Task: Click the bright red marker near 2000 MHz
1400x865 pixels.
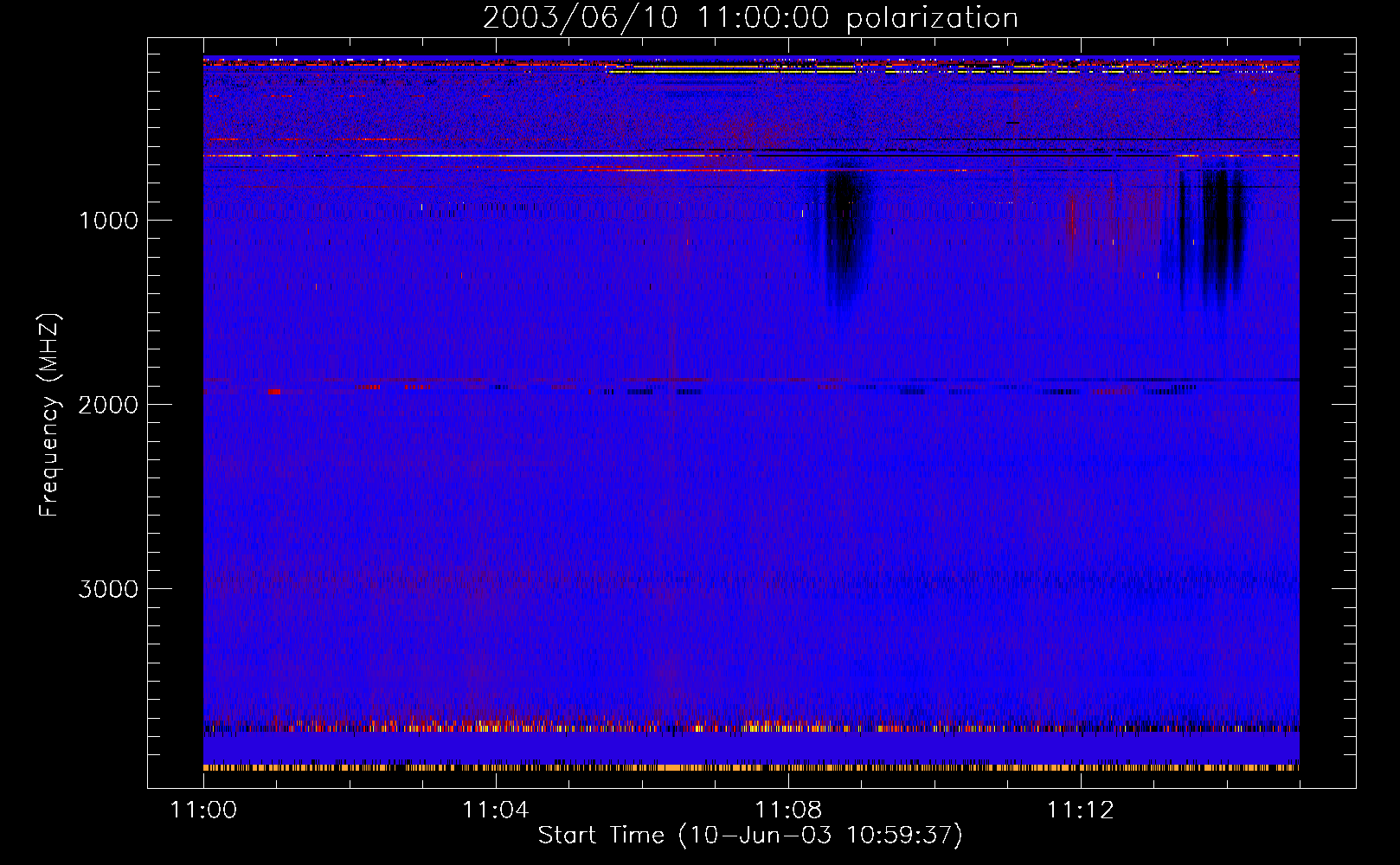Action: (x=273, y=391)
